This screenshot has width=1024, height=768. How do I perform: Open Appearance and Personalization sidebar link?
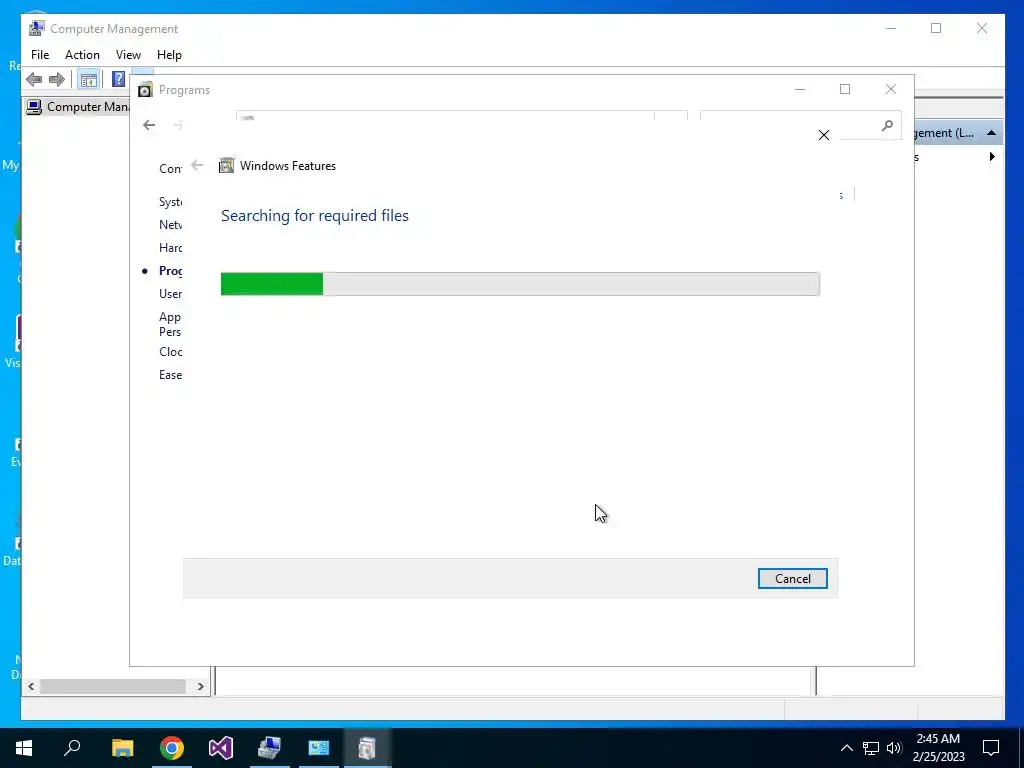[170, 324]
